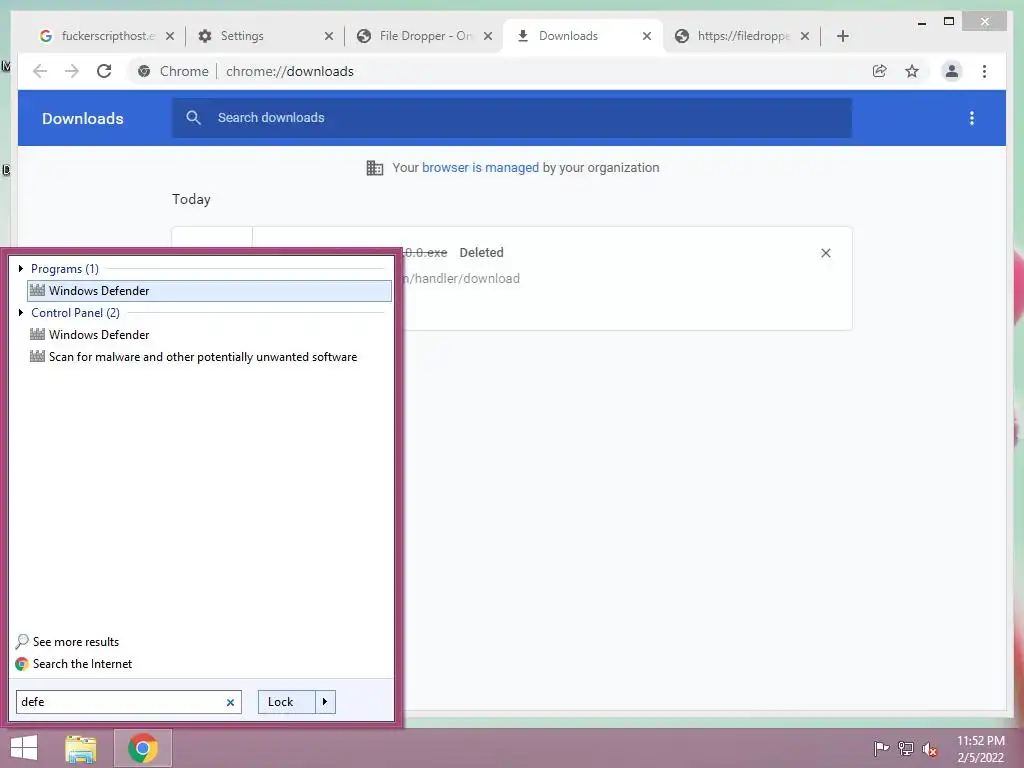Open the Chrome profile icon

[952, 71]
